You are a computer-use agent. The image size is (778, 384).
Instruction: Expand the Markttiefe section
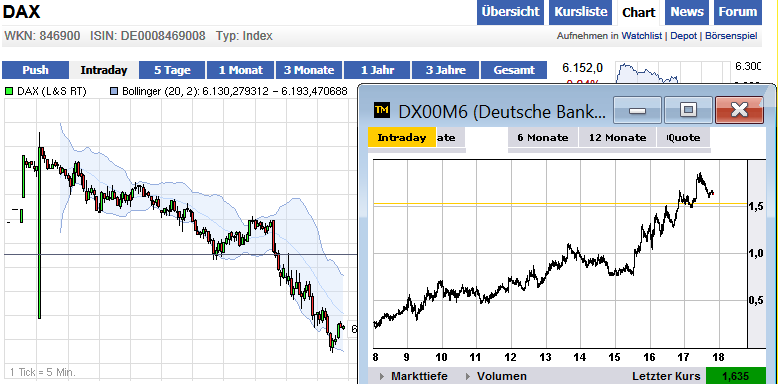tap(413, 377)
